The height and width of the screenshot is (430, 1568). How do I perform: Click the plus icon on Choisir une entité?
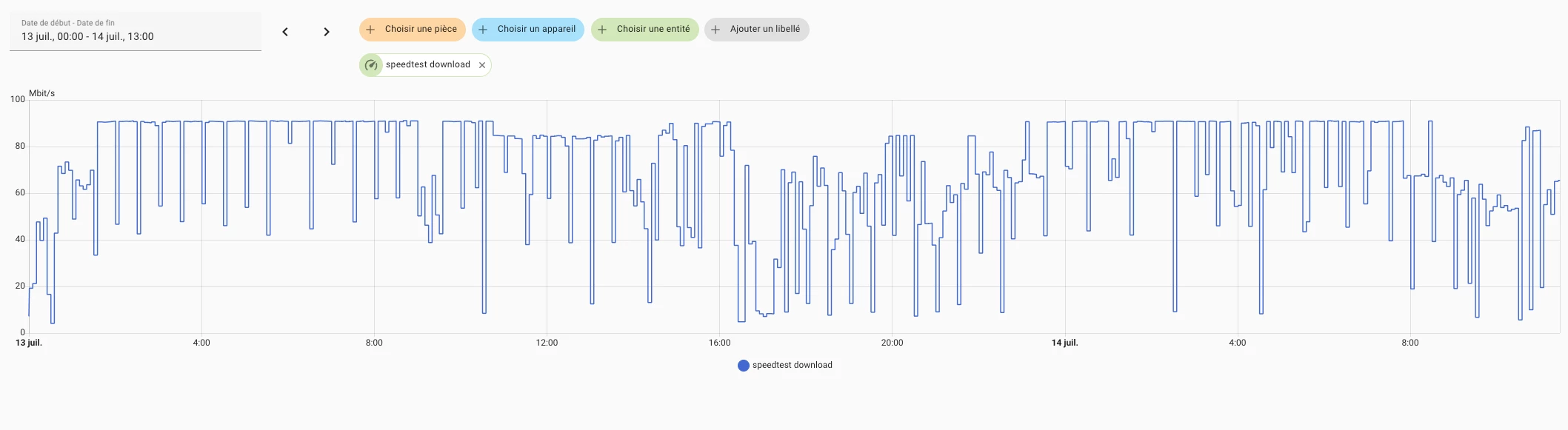point(602,30)
